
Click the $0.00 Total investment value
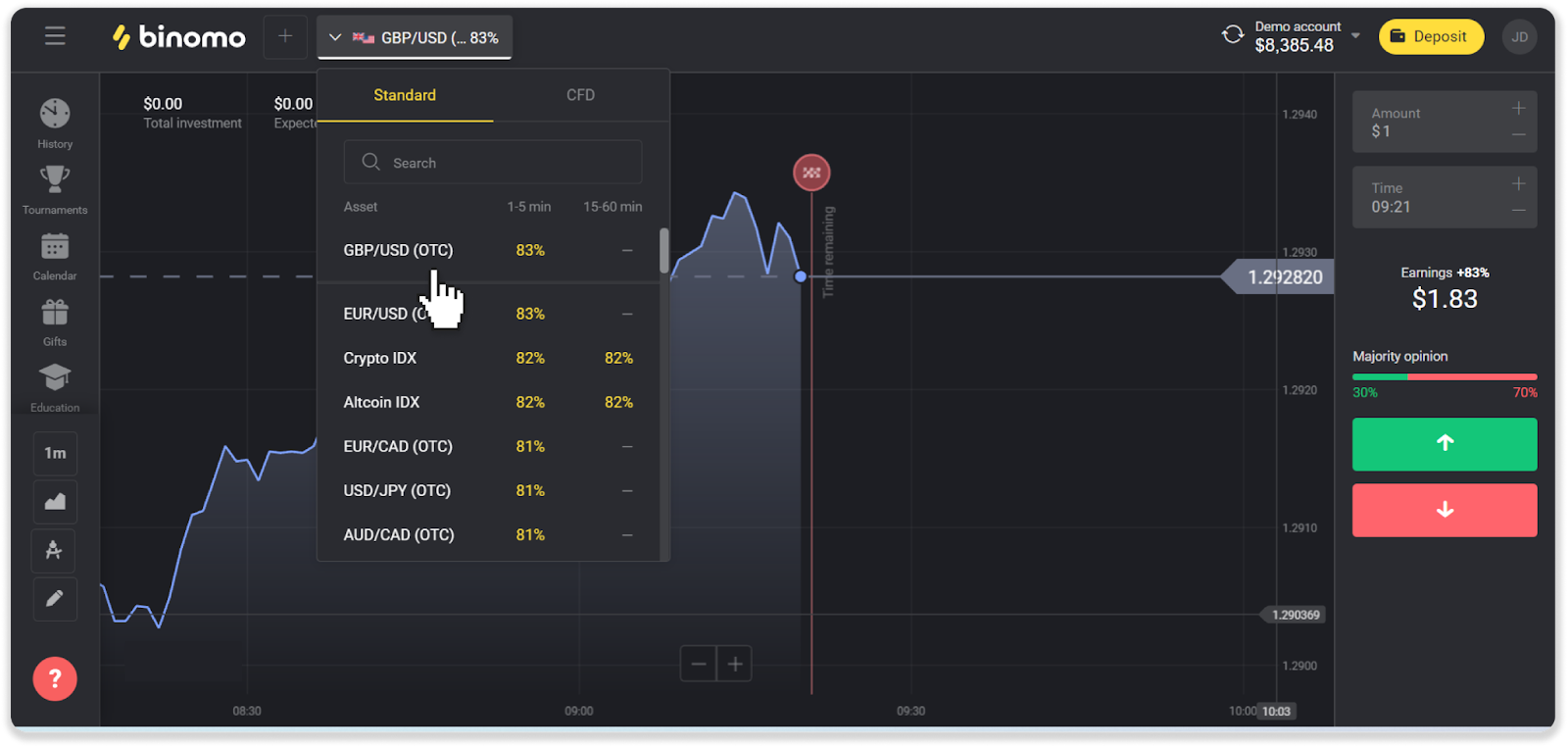pyautogui.click(x=163, y=104)
